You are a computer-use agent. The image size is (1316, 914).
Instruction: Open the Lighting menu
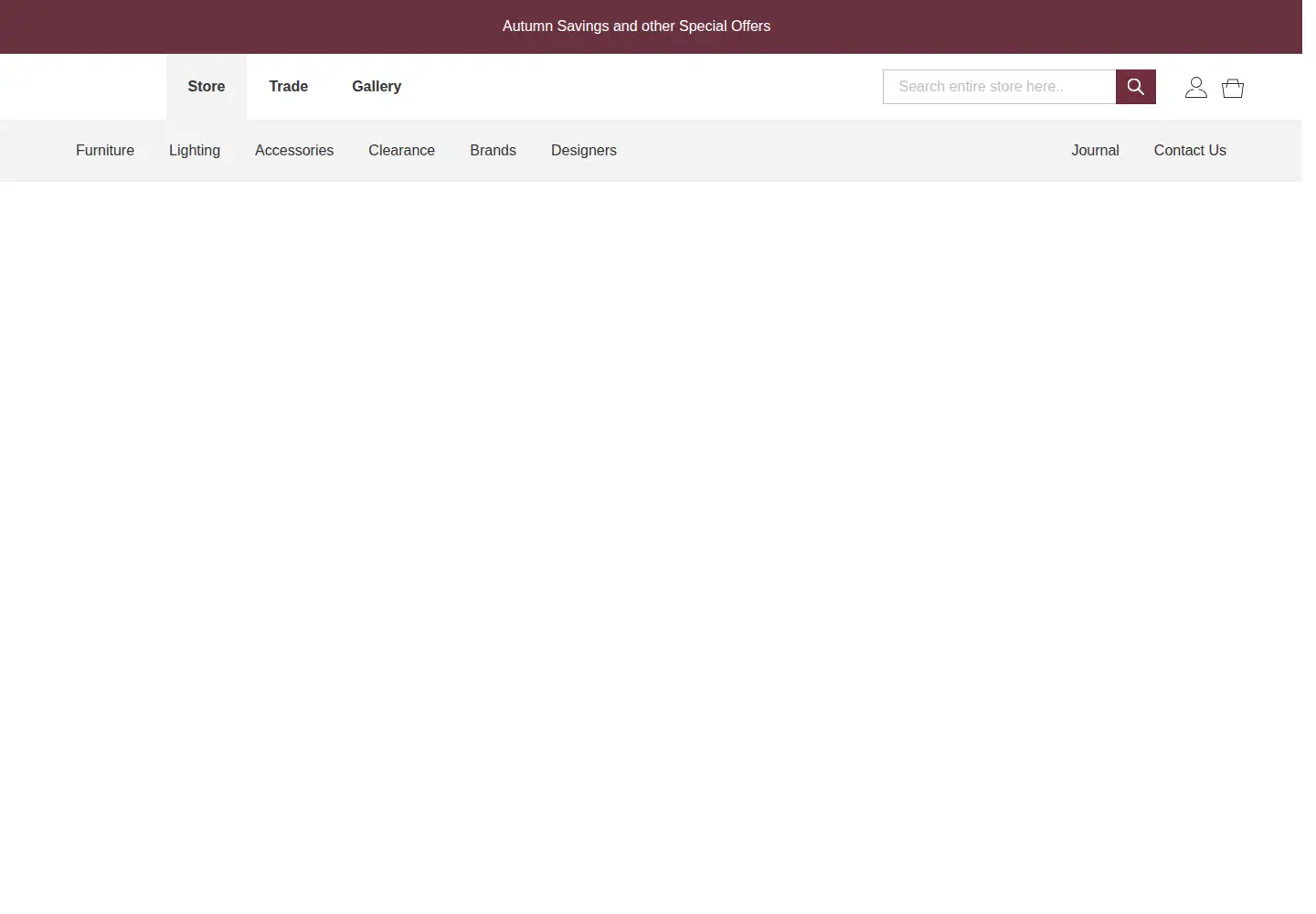point(195,151)
